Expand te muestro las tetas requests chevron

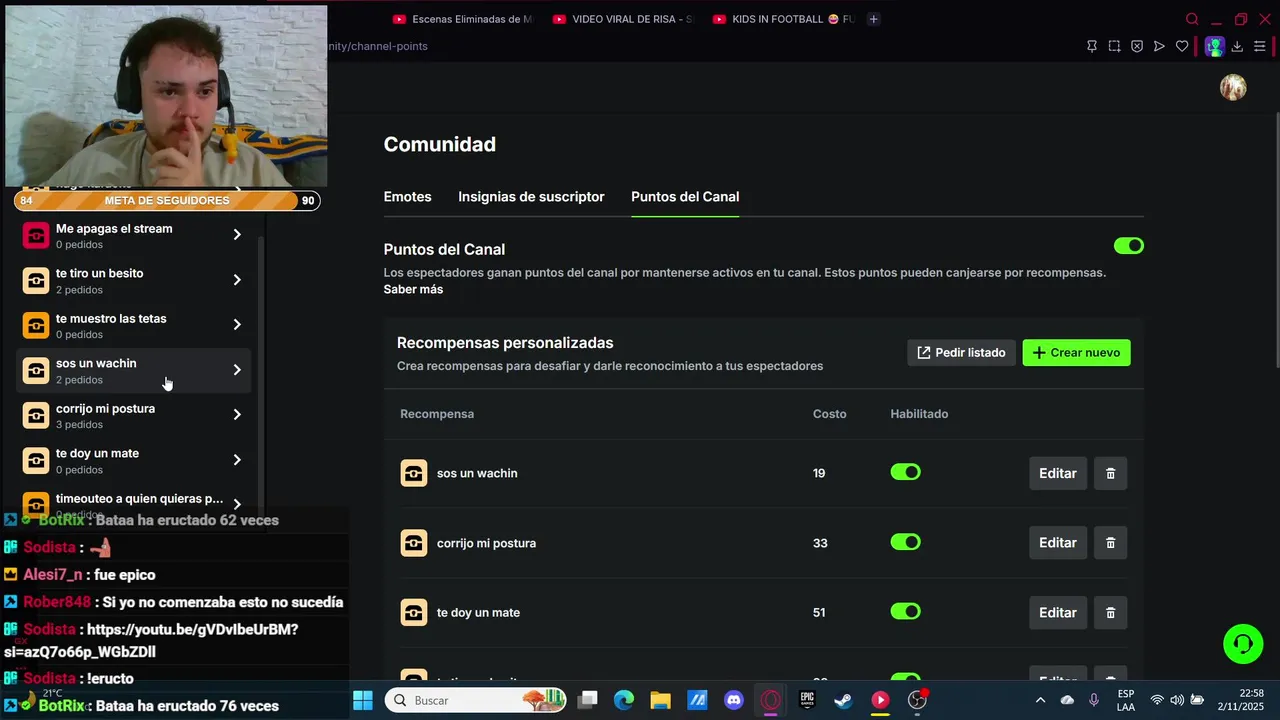[237, 325]
